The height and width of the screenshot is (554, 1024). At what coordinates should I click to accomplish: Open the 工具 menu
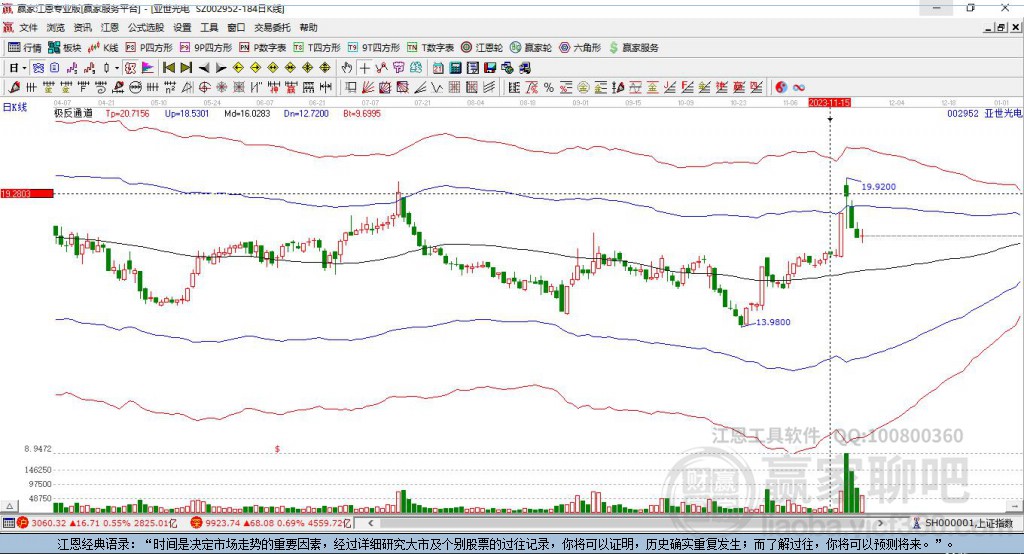(209, 27)
